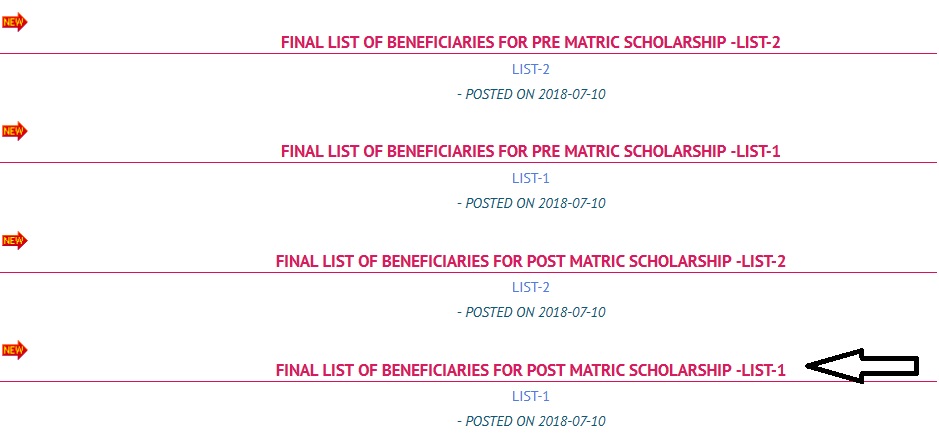Open the LIST-1 link under Post Matric Scholarship
This screenshot has height=436, width=939.
click(x=531, y=396)
